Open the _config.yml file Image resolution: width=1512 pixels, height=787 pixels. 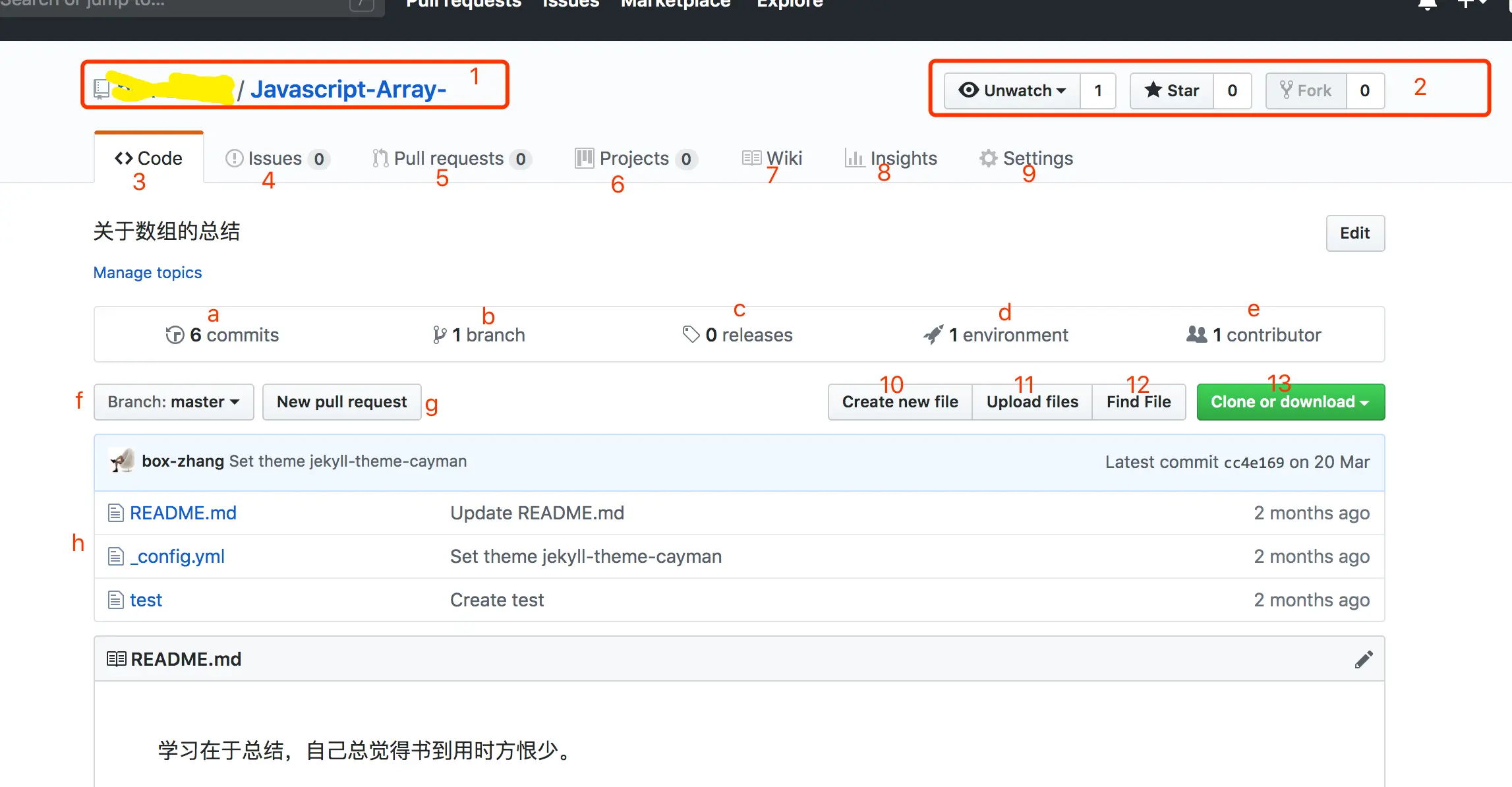[177, 556]
